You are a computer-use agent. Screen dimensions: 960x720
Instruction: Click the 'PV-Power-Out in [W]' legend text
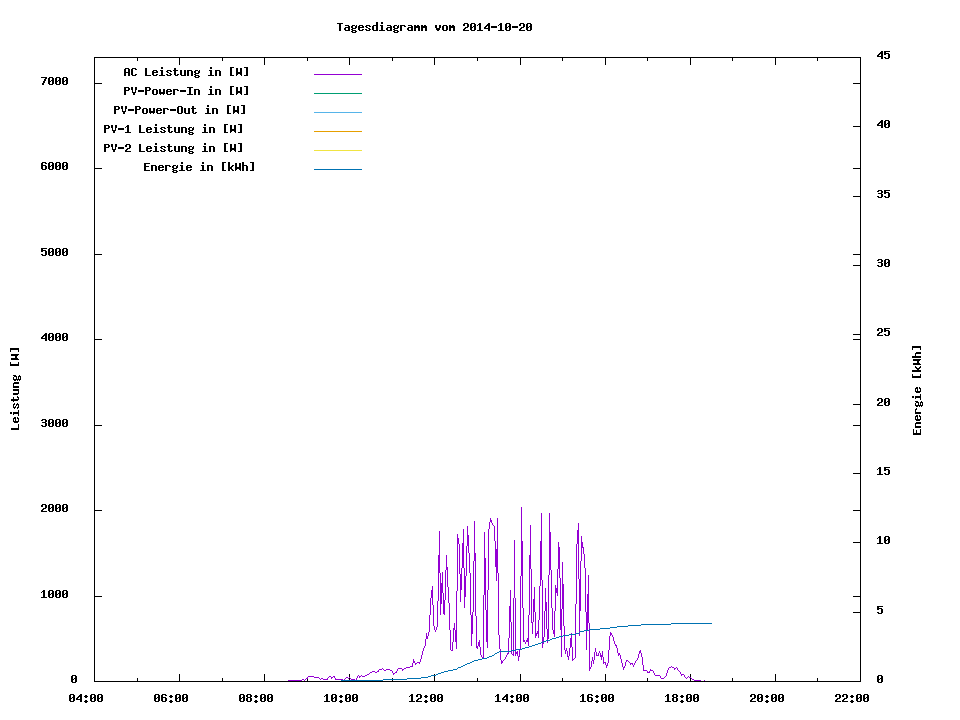point(180,110)
